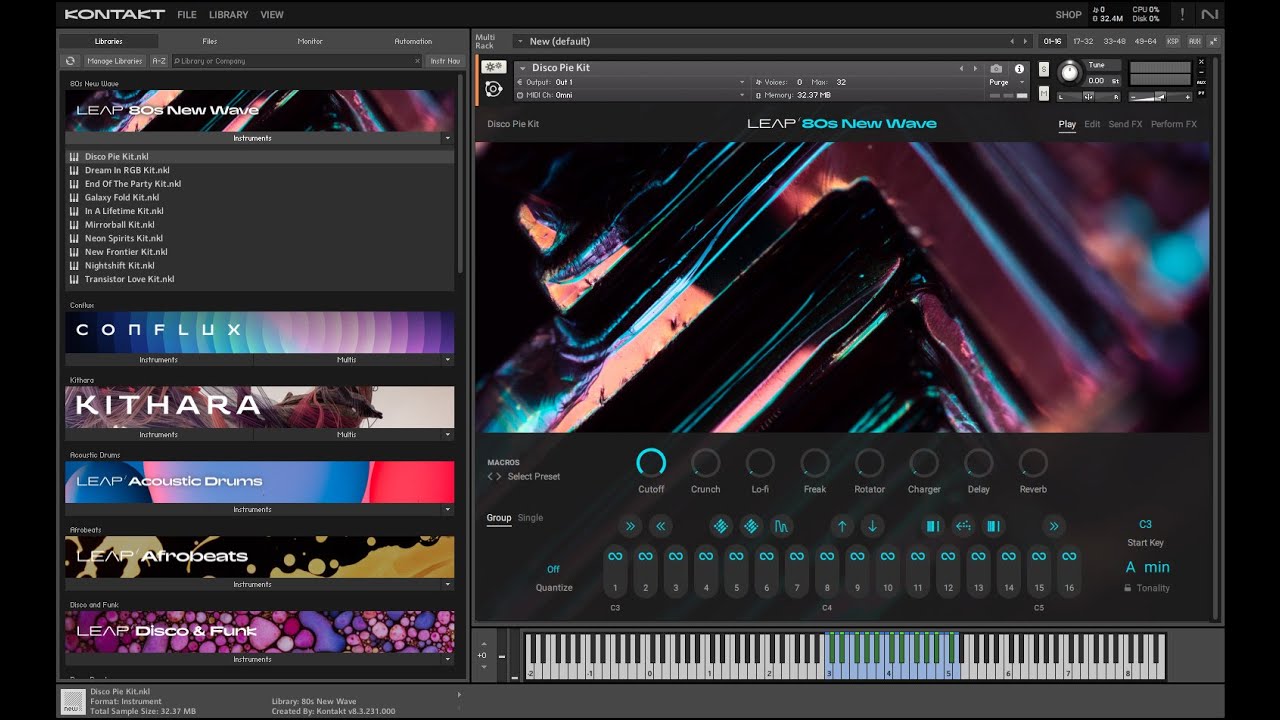Viewport: 1280px width, 720px height.
Task: Click the Macros preset arrows icon
Action: pos(494,477)
